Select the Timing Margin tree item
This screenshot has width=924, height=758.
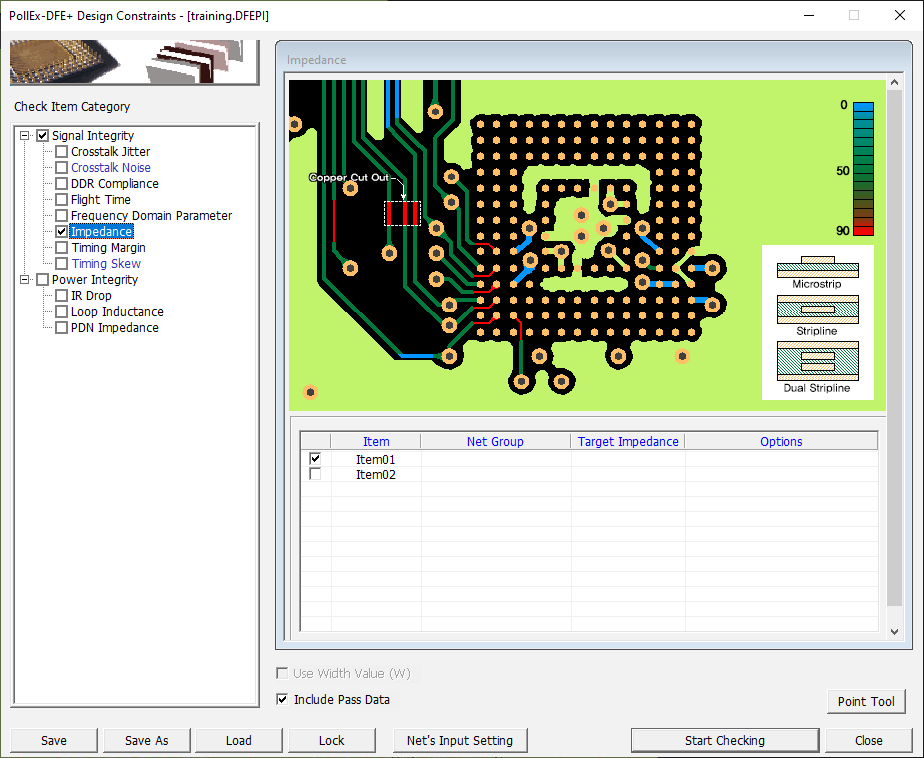click(x=108, y=248)
